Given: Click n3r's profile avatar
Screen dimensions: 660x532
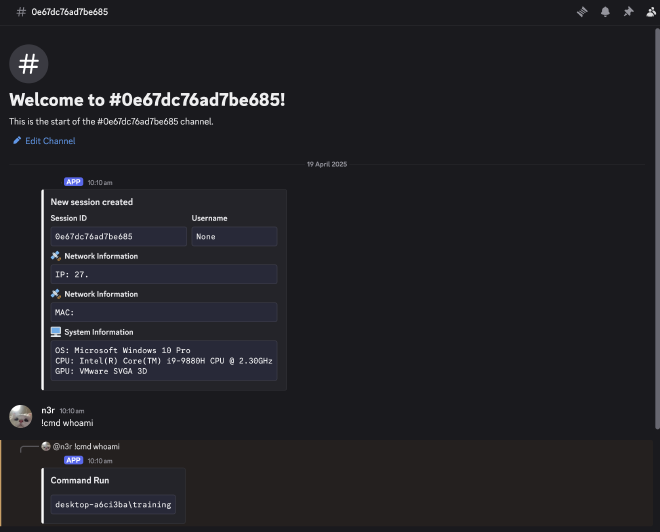Looking at the screenshot, I should (x=20, y=417).
